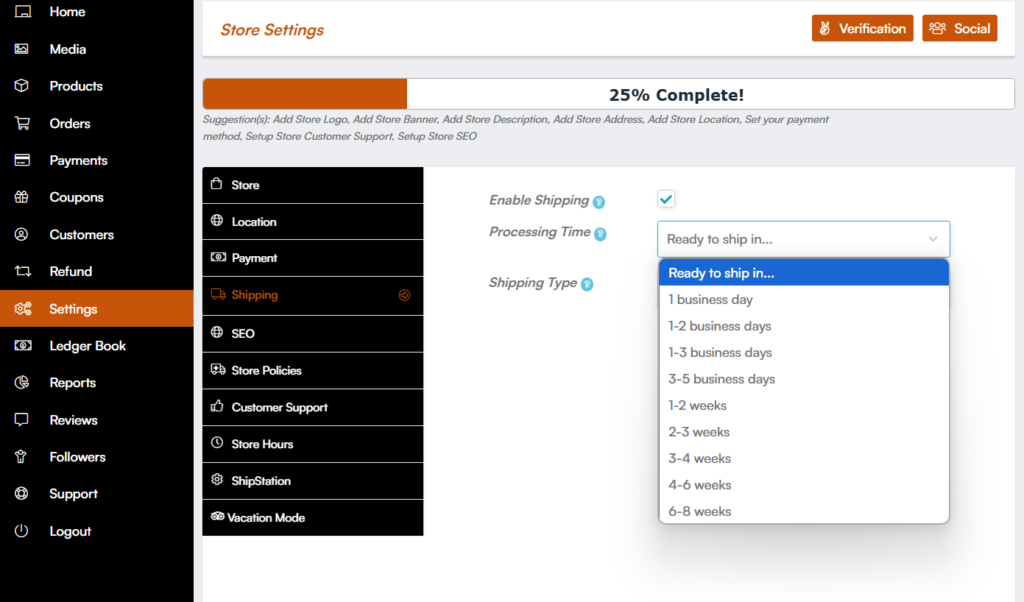Click the 25% Complete progress bar
Screen dimensions: 1024x602
point(608,95)
